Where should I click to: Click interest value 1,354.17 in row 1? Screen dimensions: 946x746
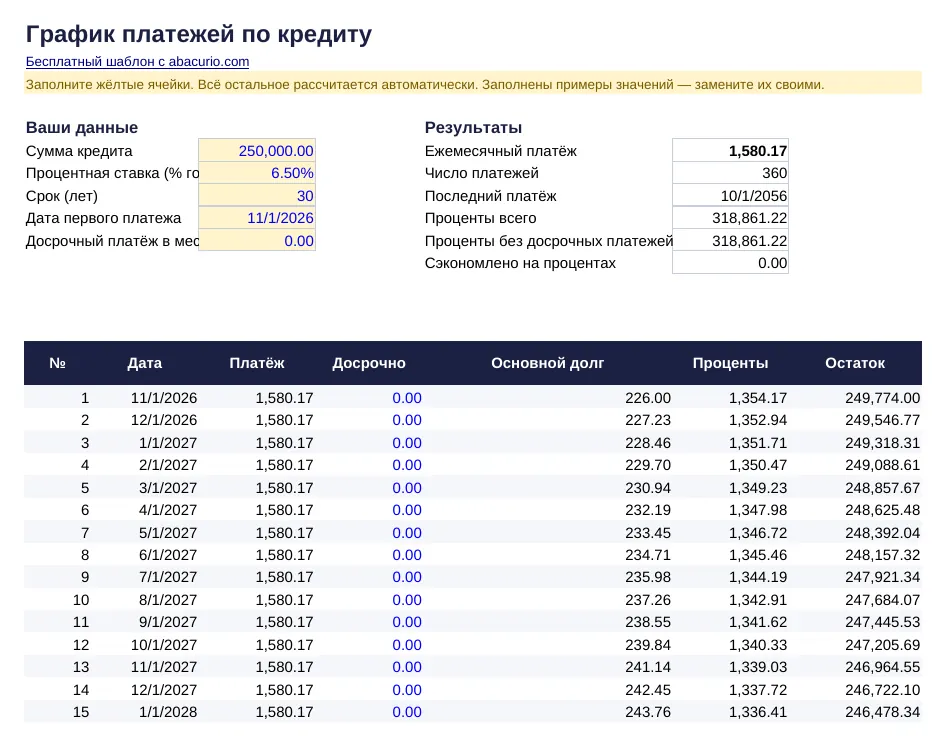(x=758, y=398)
